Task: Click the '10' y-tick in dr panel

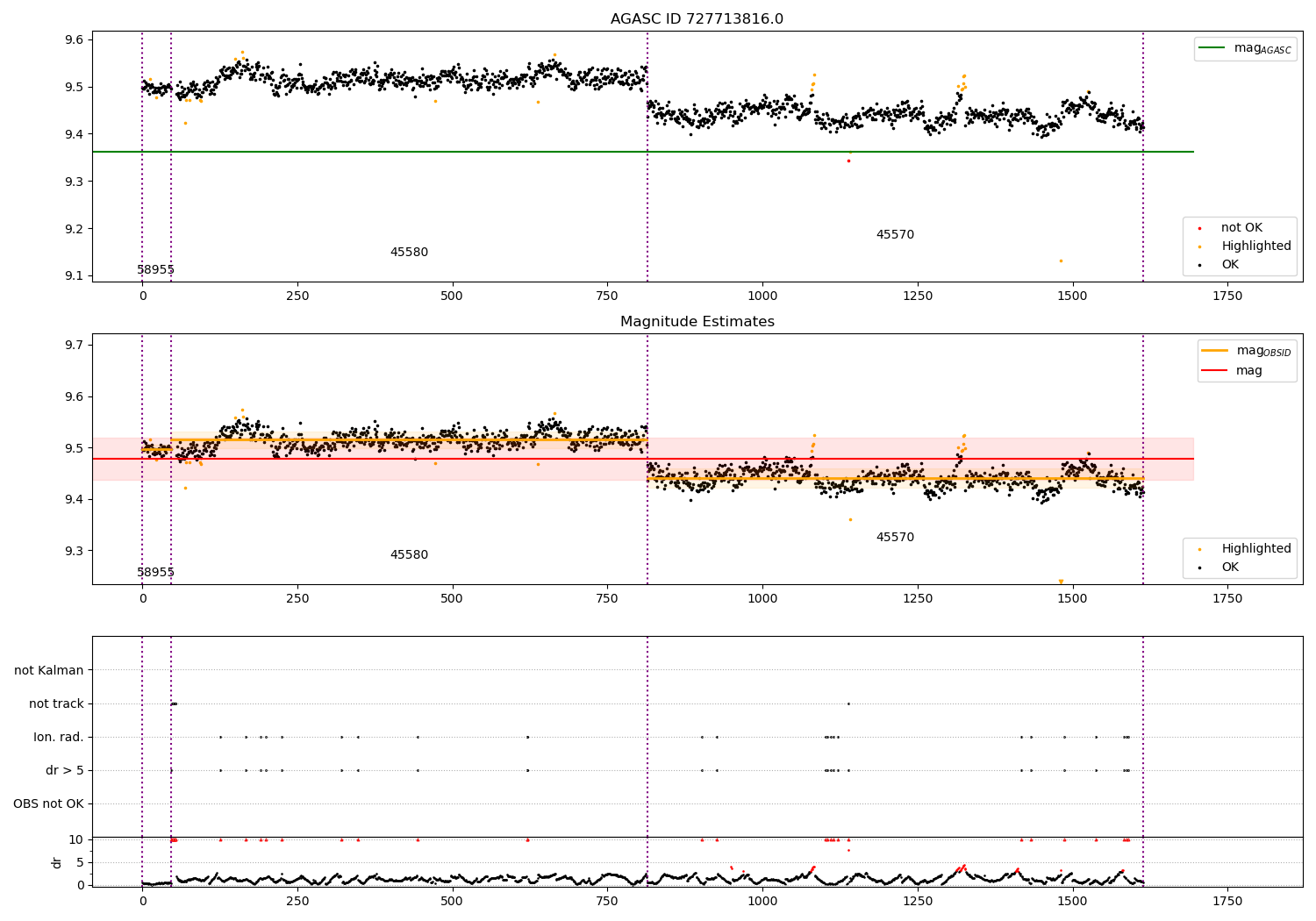Action: [75, 839]
